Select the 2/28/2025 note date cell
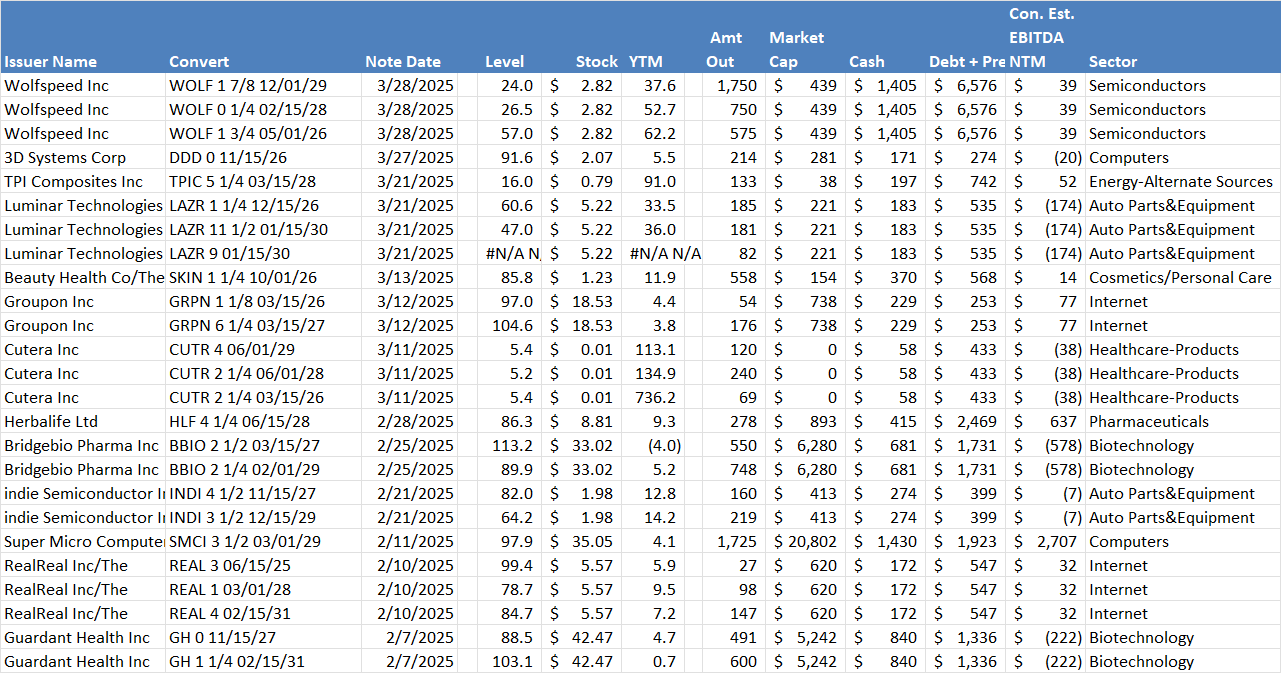 416,421
